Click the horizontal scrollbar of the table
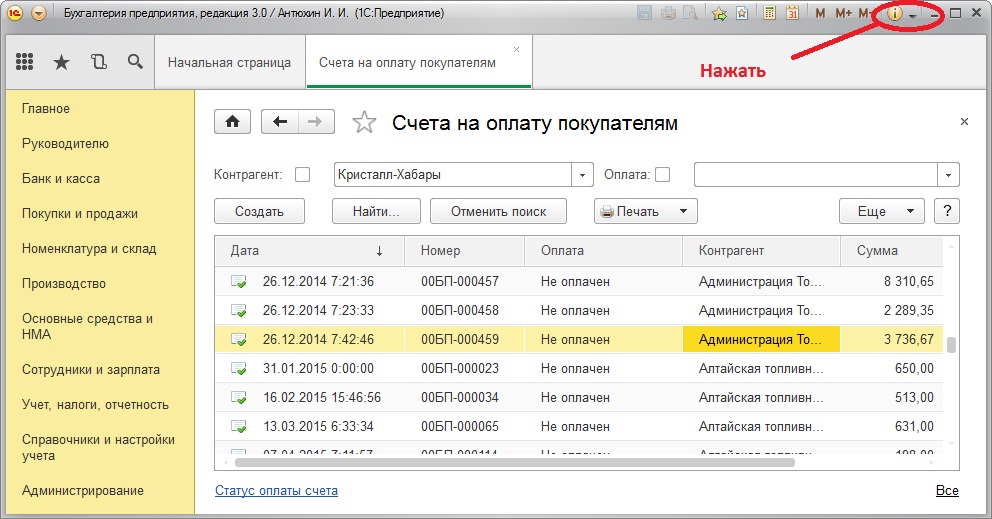Image resolution: width=992 pixels, height=519 pixels. click(x=514, y=463)
